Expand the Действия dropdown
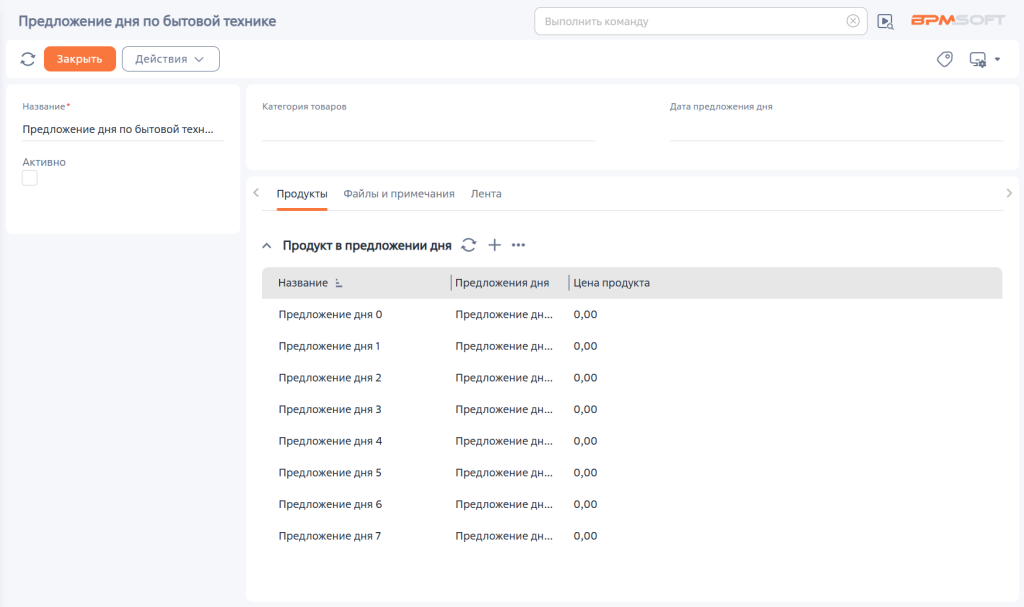Image resolution: width=1024 pixels, height=607 pixels. 170,59
